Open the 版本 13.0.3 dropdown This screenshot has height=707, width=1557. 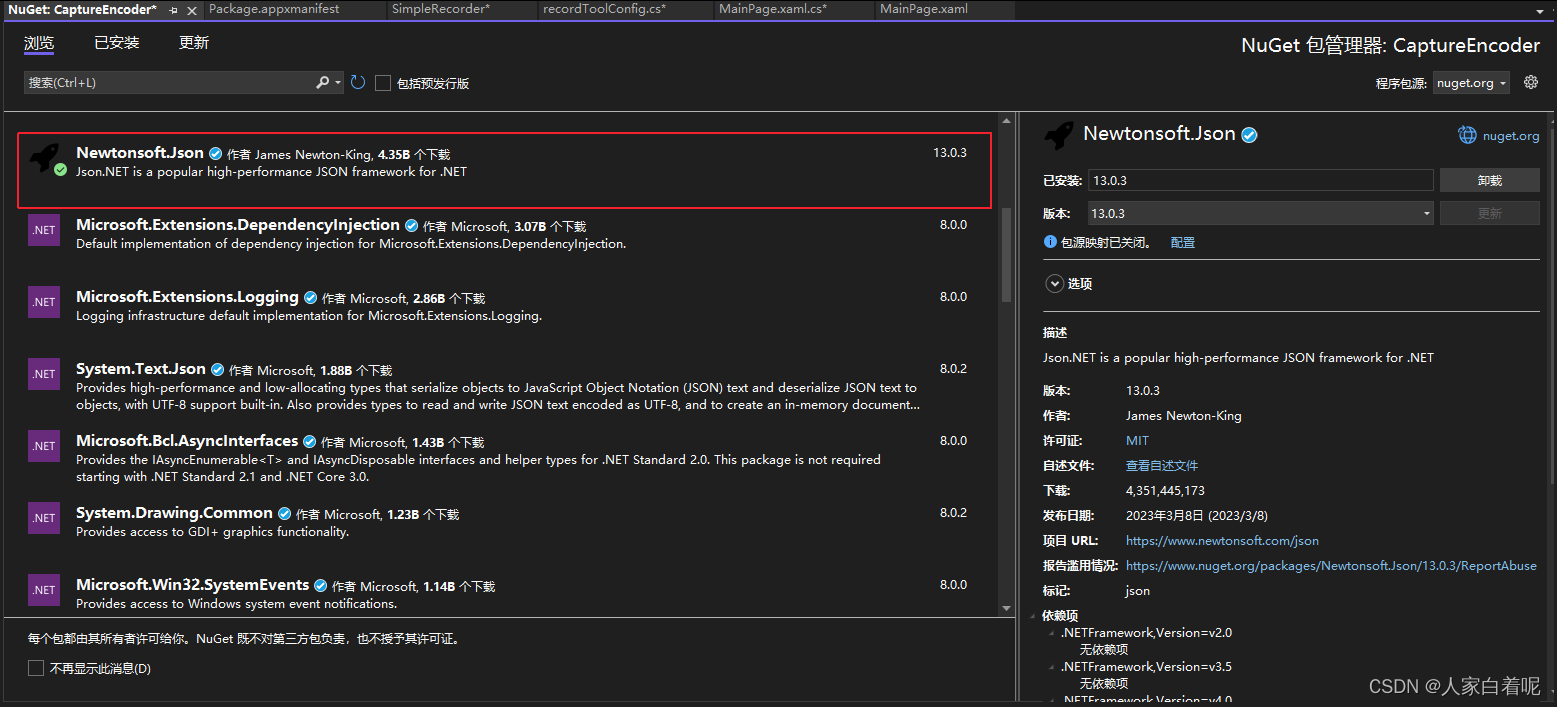tap(1261, 213)
